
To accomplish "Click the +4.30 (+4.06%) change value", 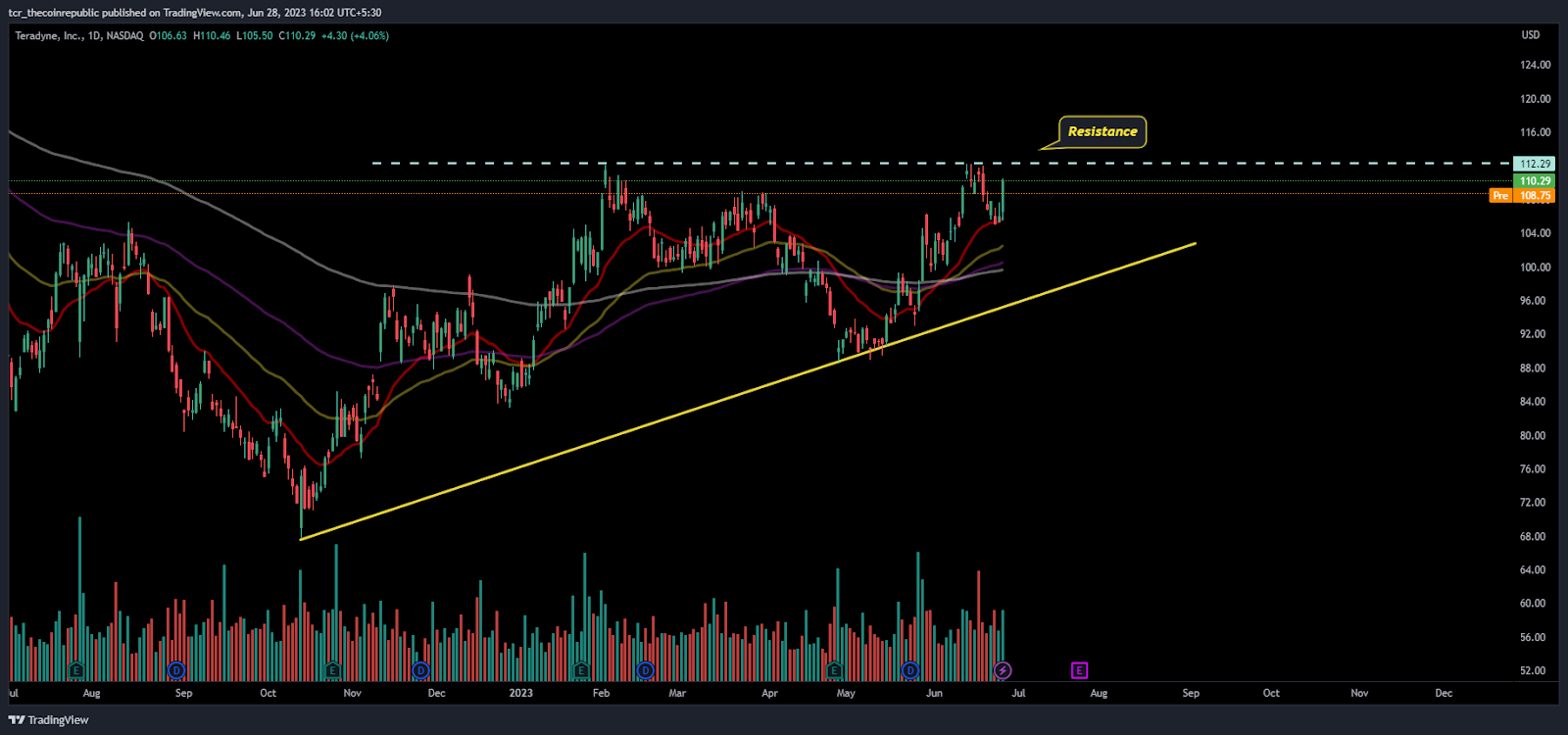I will [355, 35].
